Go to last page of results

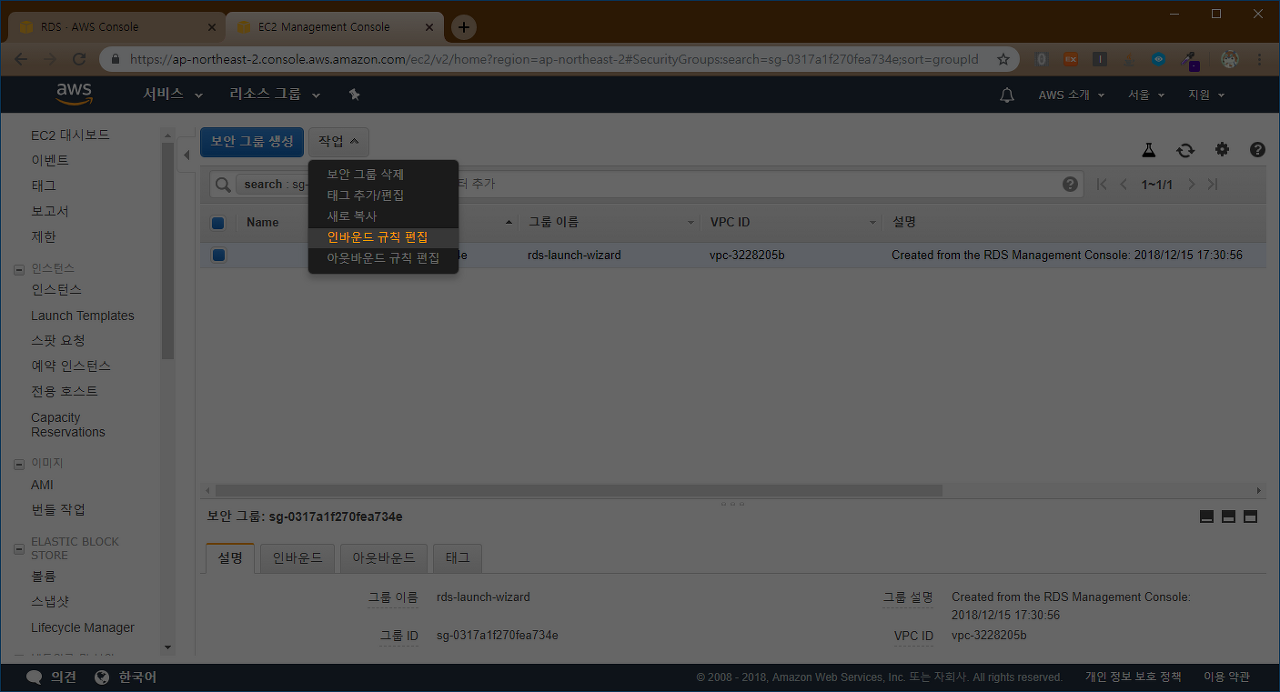pyautogui.click(x=1212, y=184)
